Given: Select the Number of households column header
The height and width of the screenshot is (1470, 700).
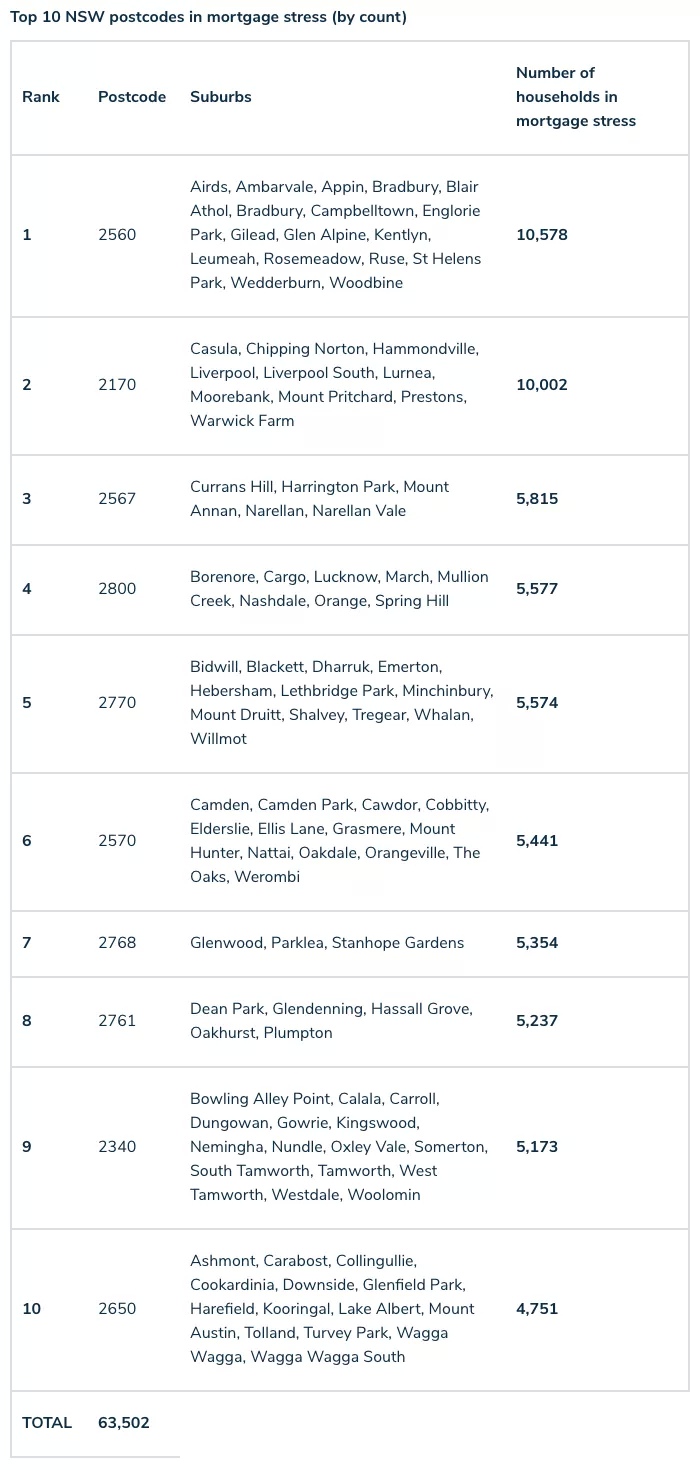Looking at the screenshot, I should tap(576, 97).
